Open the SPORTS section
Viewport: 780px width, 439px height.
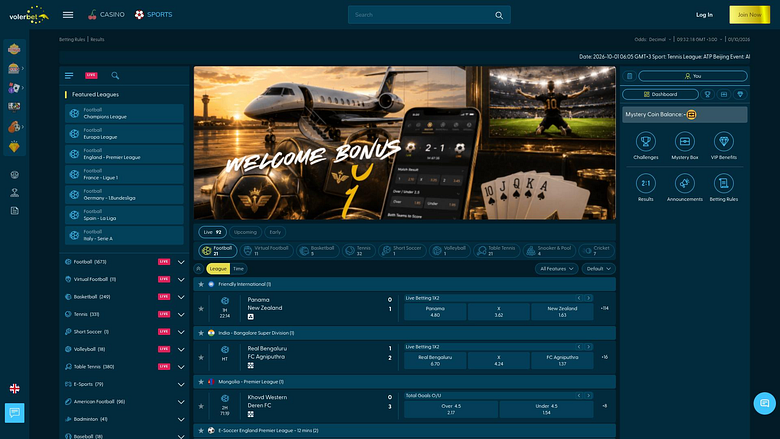pyautogui.click(x=154, y=15)
